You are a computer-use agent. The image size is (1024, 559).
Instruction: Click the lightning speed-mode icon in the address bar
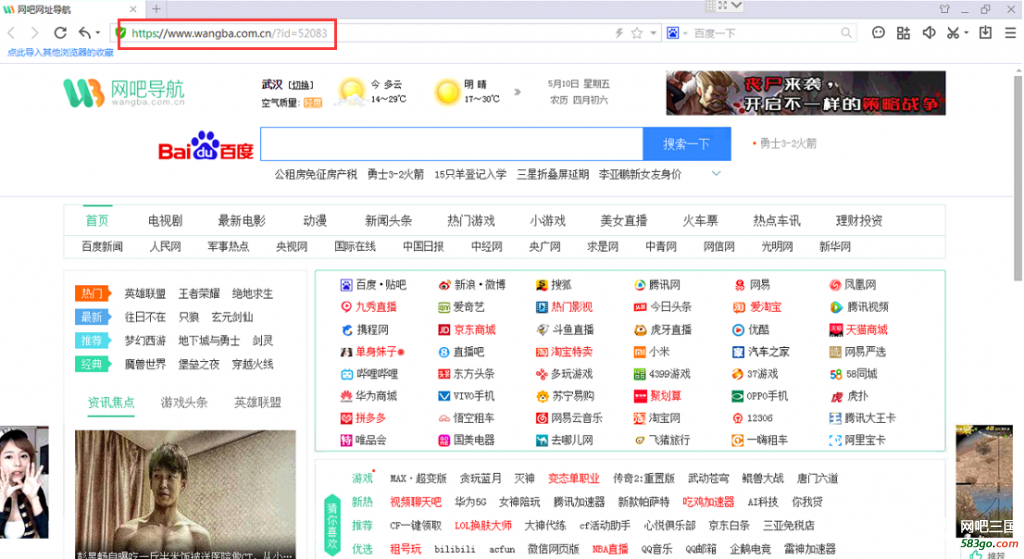point(619,33)
